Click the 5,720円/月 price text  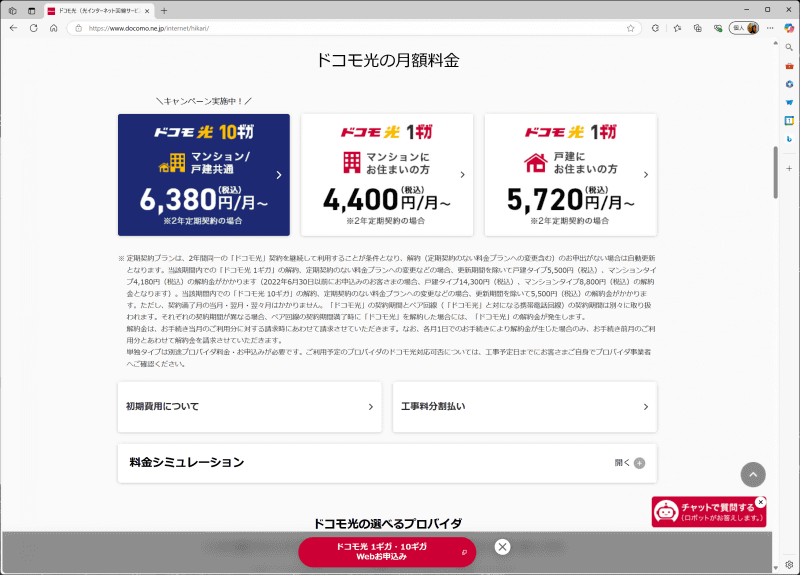(x=571, y=199)
